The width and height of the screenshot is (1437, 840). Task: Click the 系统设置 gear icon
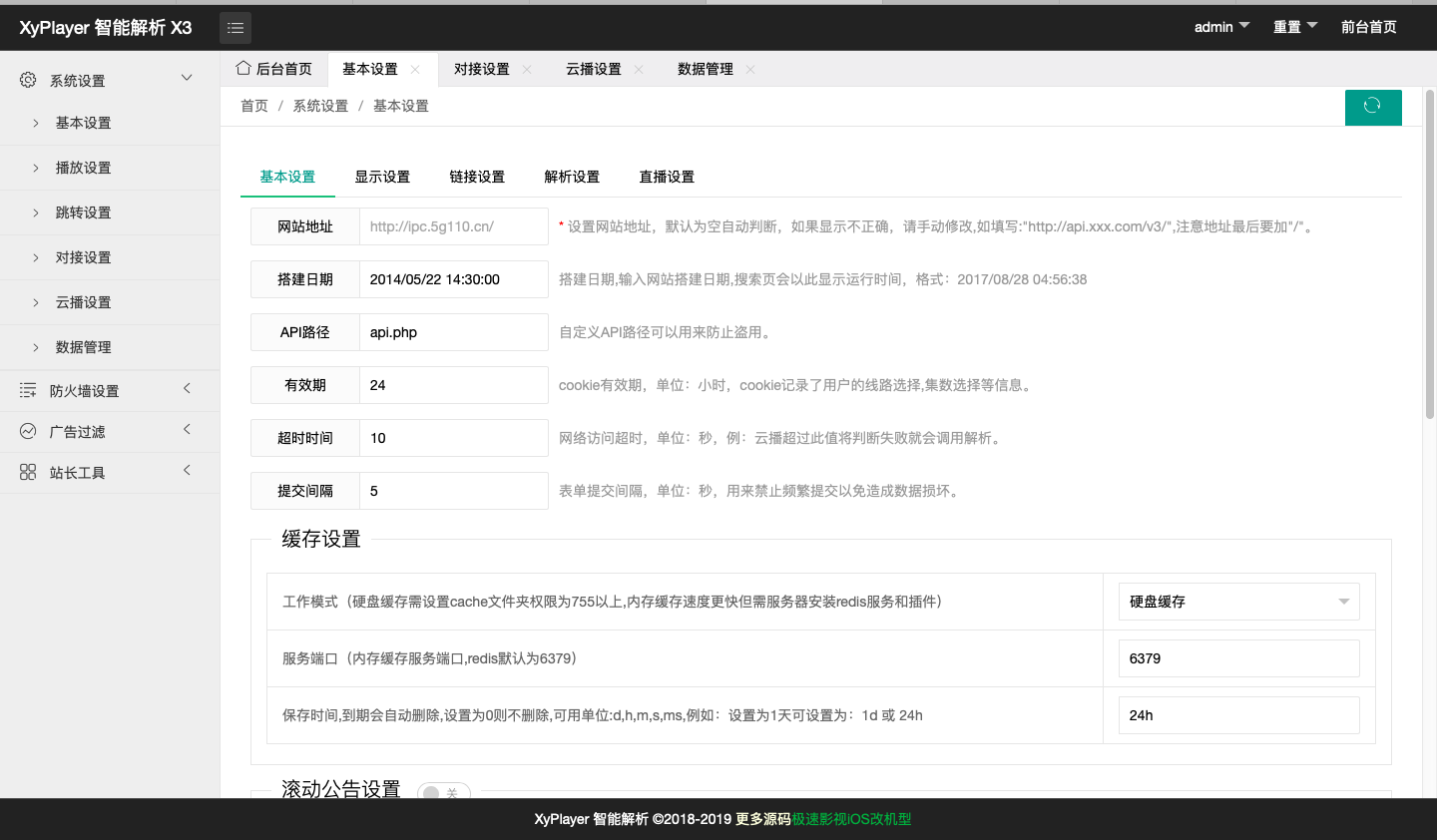[28, 80]
